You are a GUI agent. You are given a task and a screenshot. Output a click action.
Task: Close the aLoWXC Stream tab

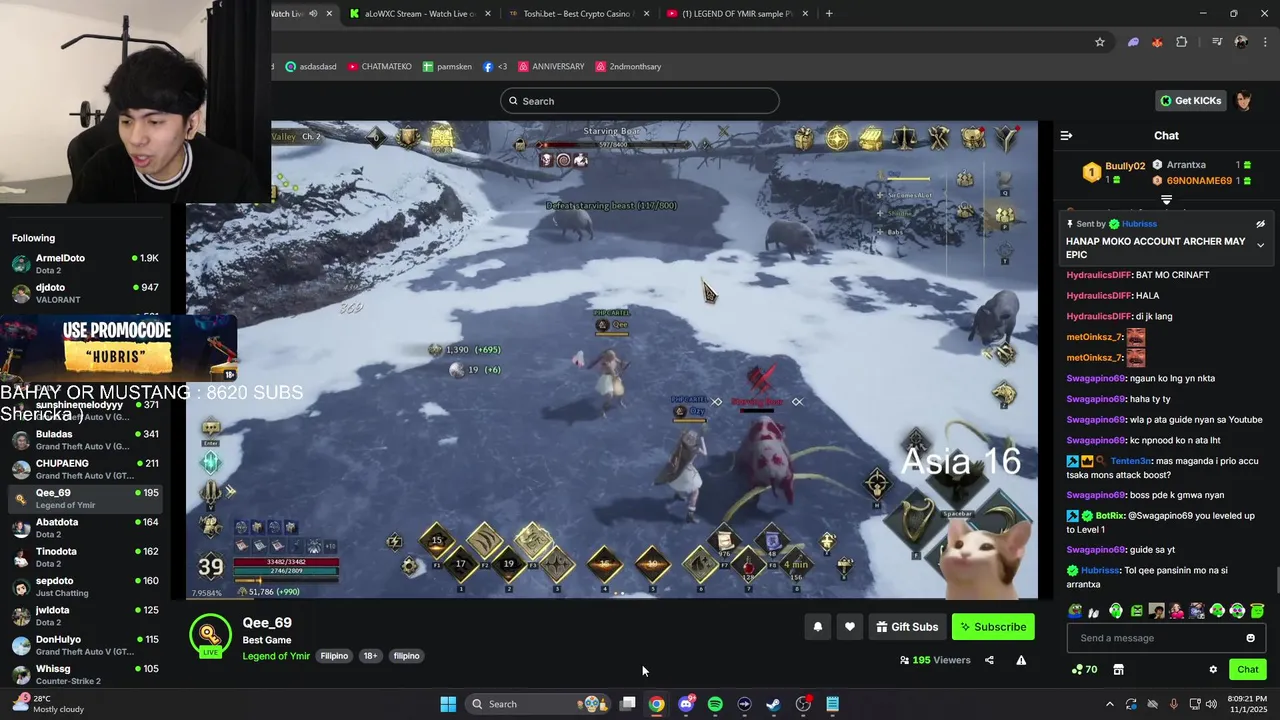(x=487, y=13)
